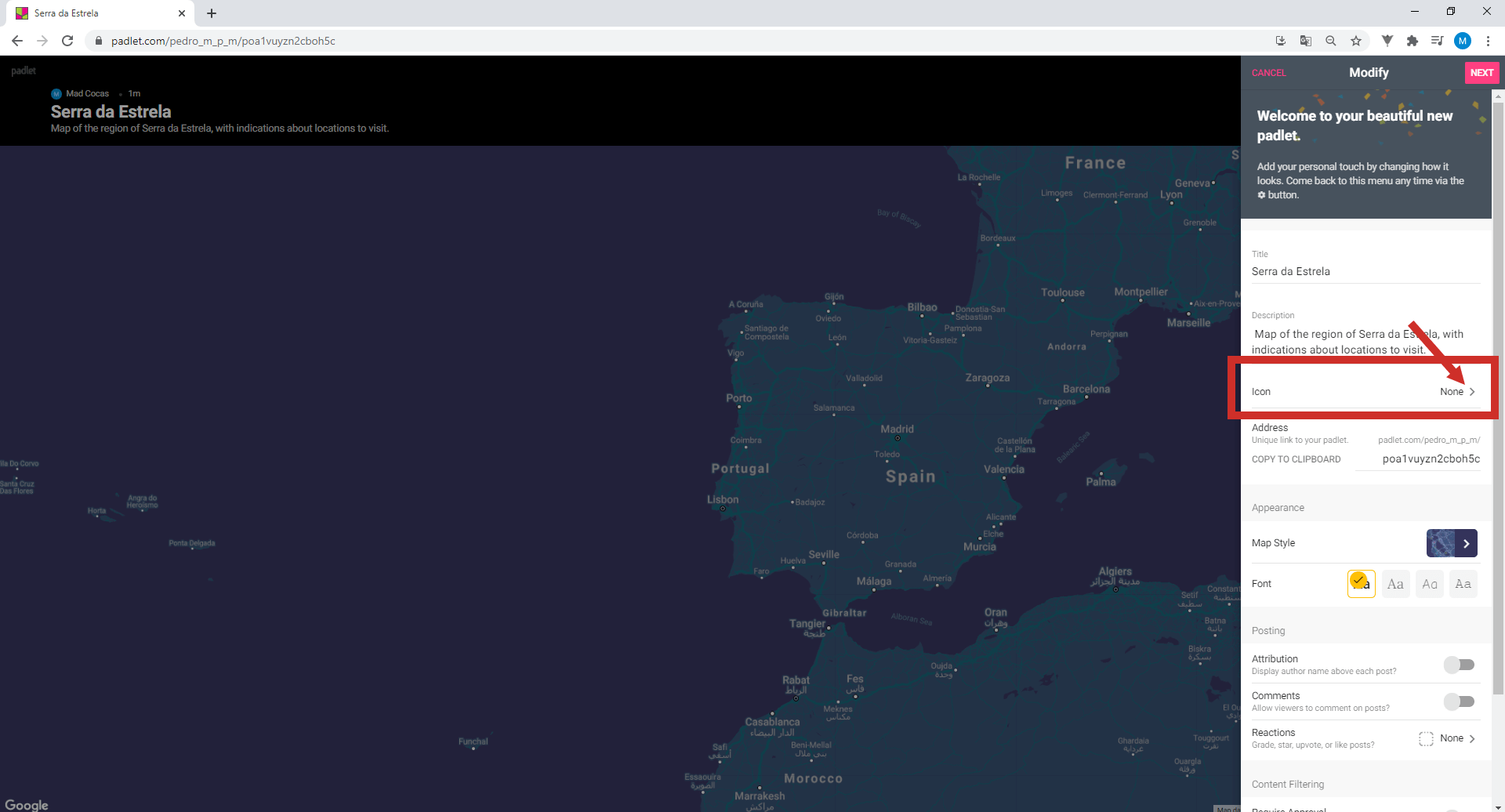Copy padlet address to clipboard
The height and width of the screenshot is (812, 1505).
coord(1296,459)
